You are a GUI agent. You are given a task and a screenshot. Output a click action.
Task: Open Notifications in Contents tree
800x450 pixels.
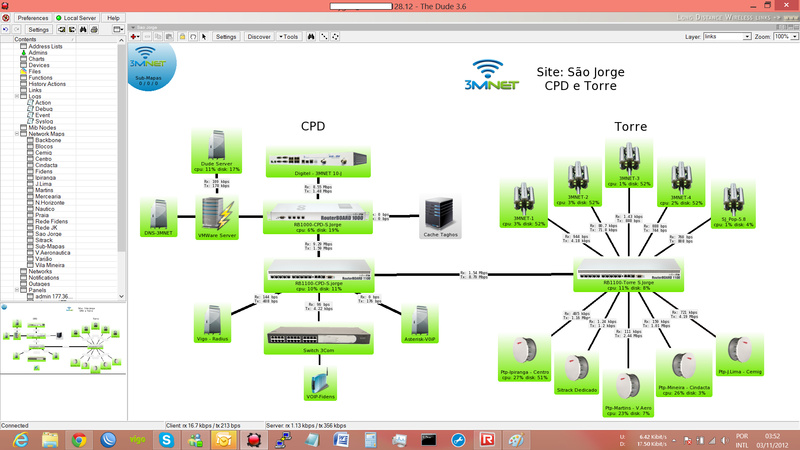click(43, 278)
